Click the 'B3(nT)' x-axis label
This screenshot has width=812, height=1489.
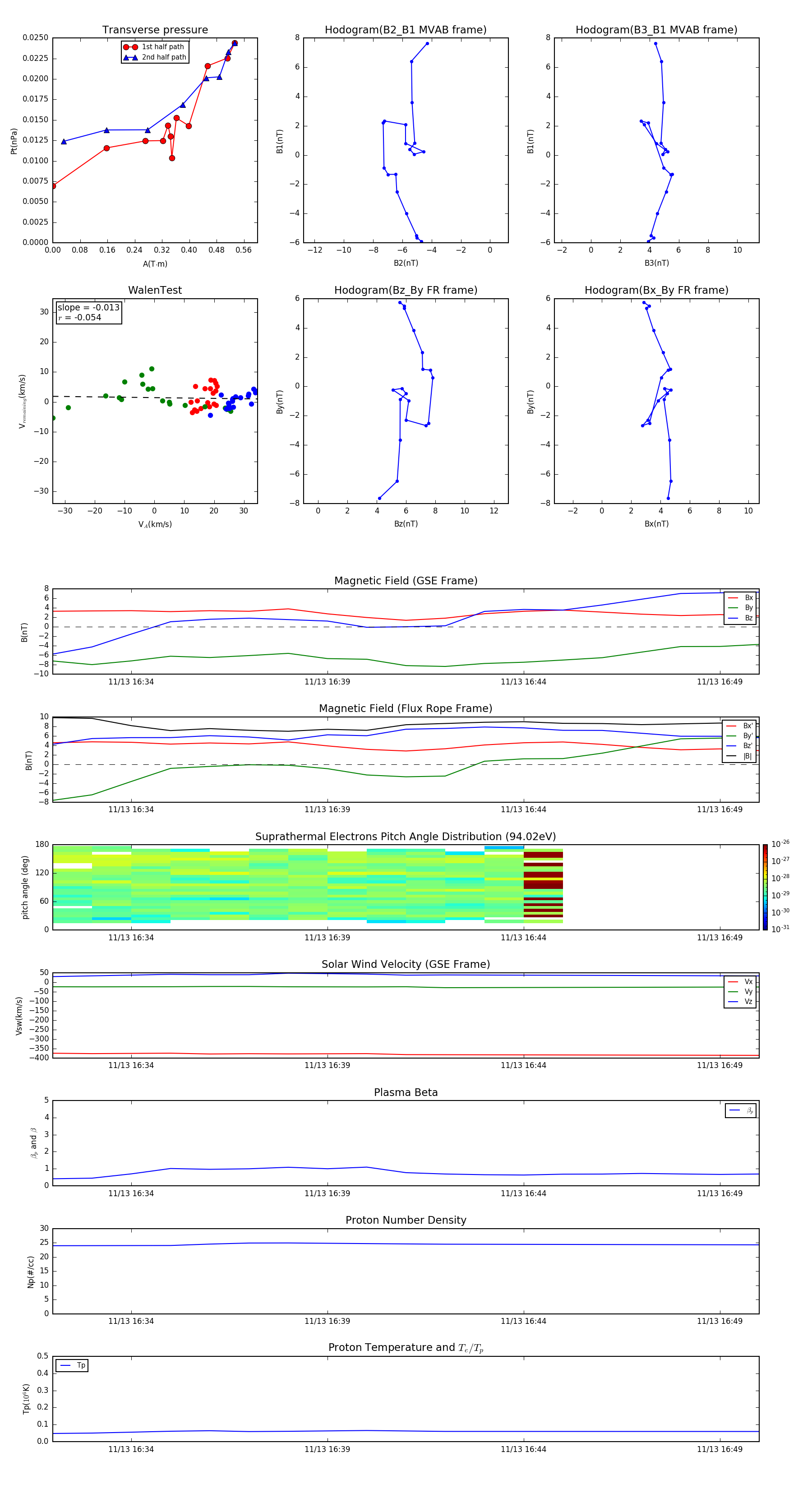point(656,263)
